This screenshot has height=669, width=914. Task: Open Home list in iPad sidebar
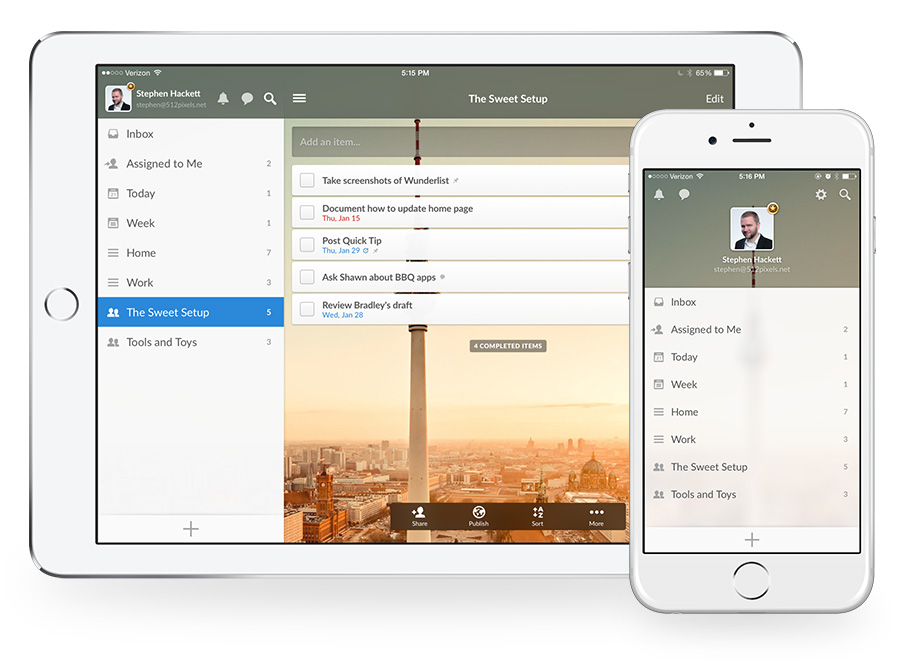(191, 253)
